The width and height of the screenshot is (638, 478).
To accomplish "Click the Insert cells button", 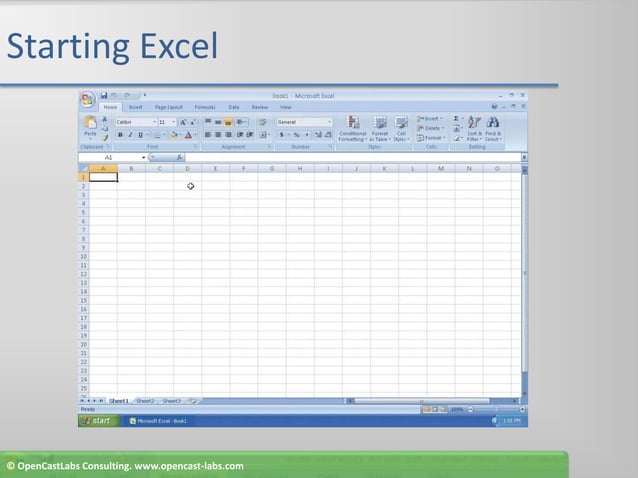I will click(430, 119).
